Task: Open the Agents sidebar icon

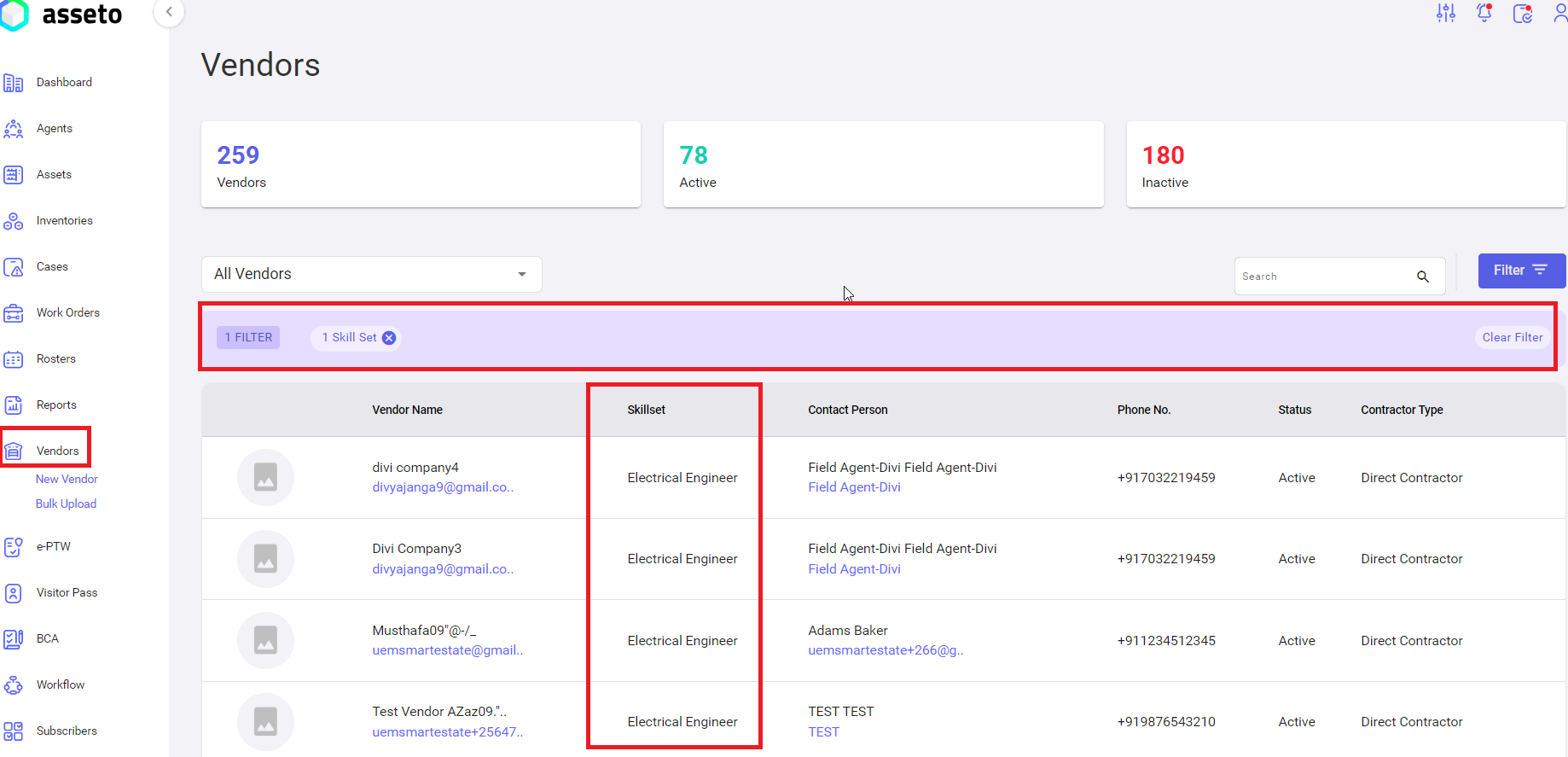Action: point(14,129)
